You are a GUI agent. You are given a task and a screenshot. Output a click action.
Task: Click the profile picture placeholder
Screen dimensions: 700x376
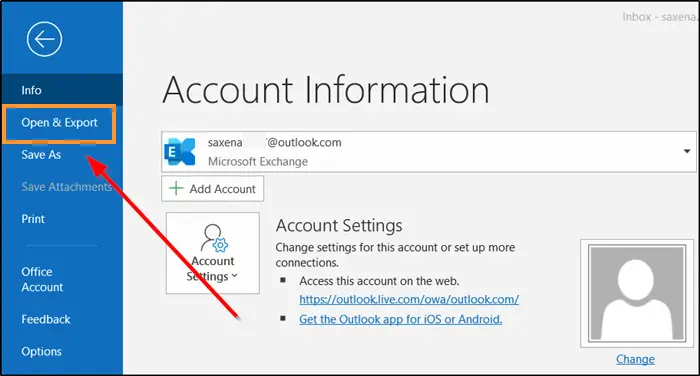[637, 293]
